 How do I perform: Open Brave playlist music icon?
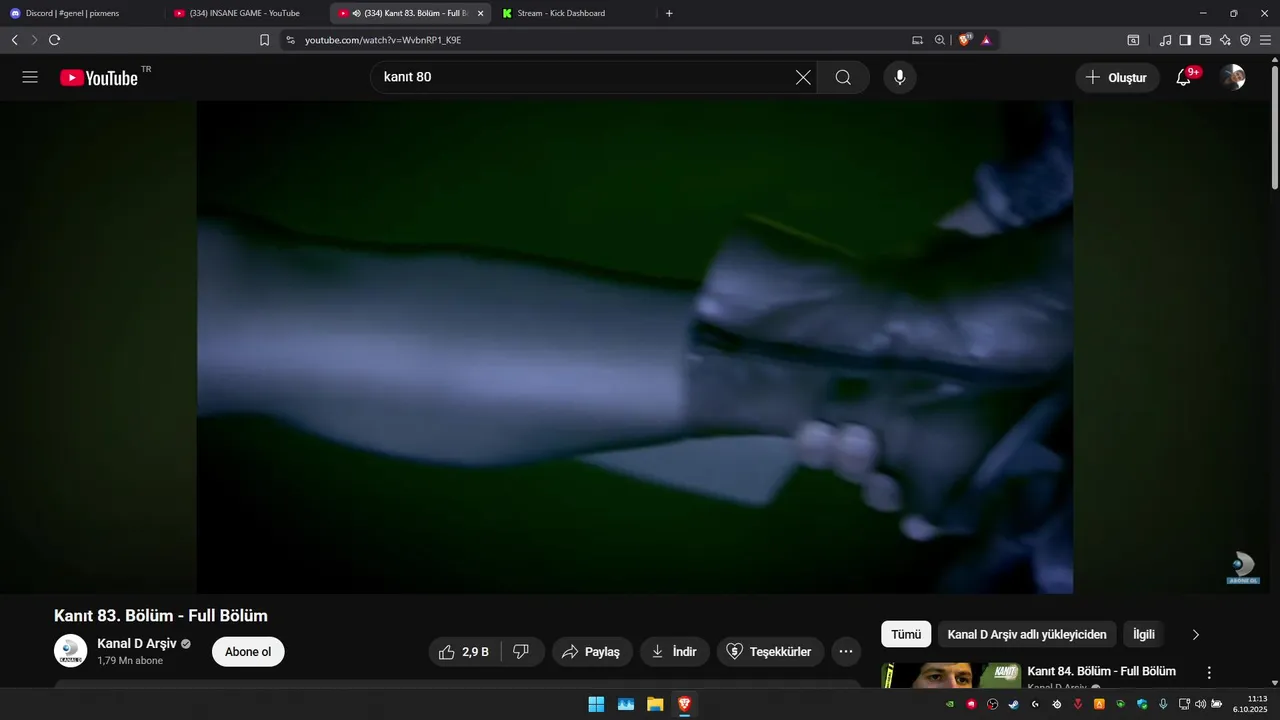(x=1166, y=40)
